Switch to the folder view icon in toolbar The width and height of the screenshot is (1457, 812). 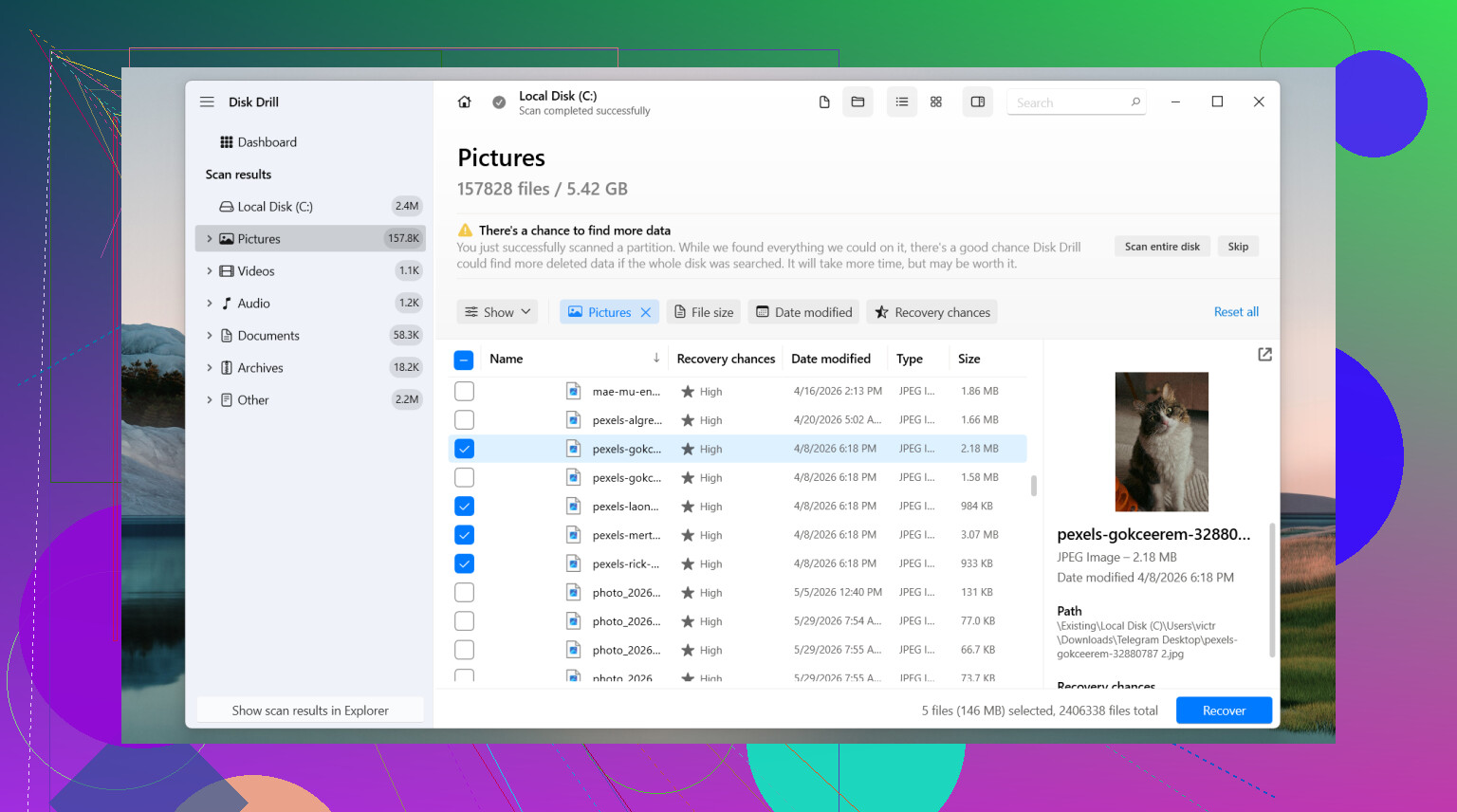(858, 102)
